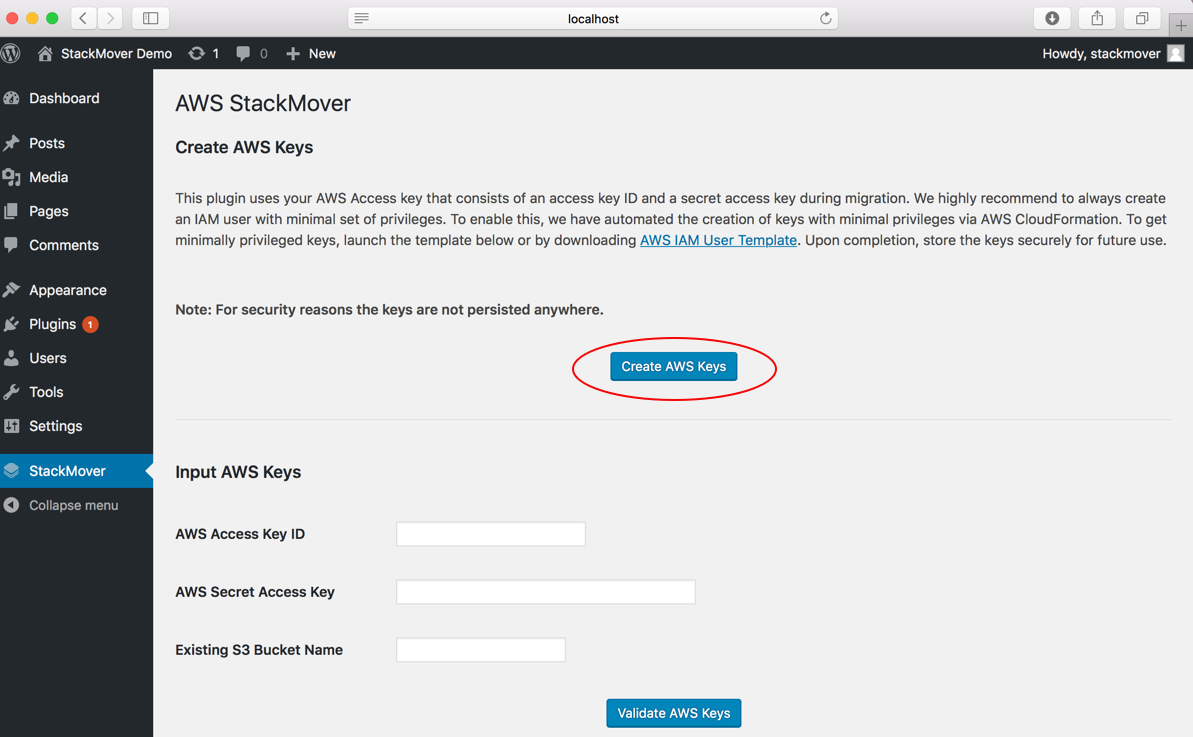Open the comments bubble icon in admin bar
Image resolution: width=1193 pixels, height=737 pixels.
point(252,53)
